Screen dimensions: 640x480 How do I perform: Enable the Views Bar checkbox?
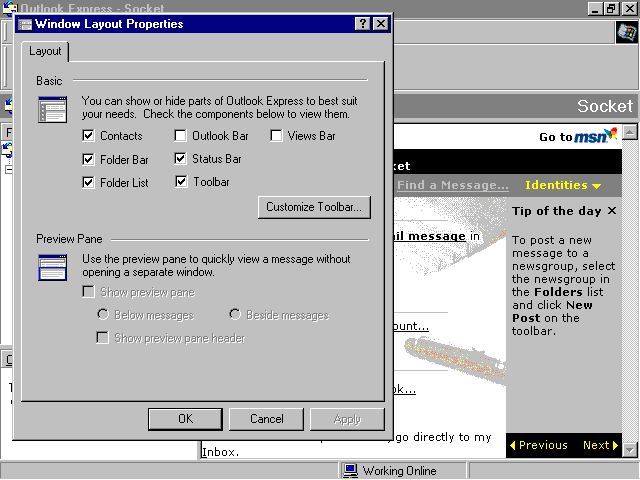point(276,136)
